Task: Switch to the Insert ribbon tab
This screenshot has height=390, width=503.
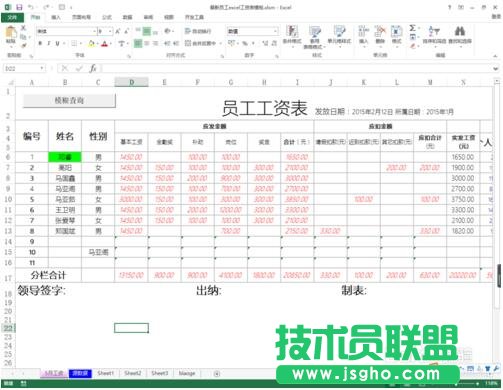Action: coord(56,17)
